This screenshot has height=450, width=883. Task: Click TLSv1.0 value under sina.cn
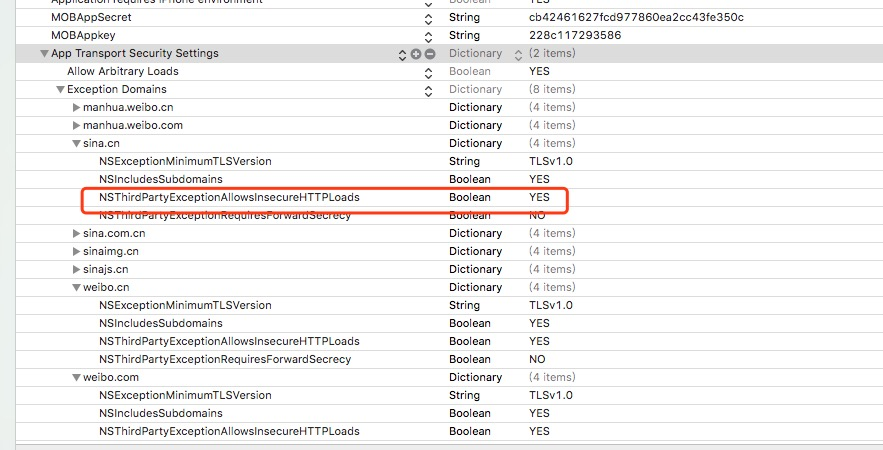(550, 162)
